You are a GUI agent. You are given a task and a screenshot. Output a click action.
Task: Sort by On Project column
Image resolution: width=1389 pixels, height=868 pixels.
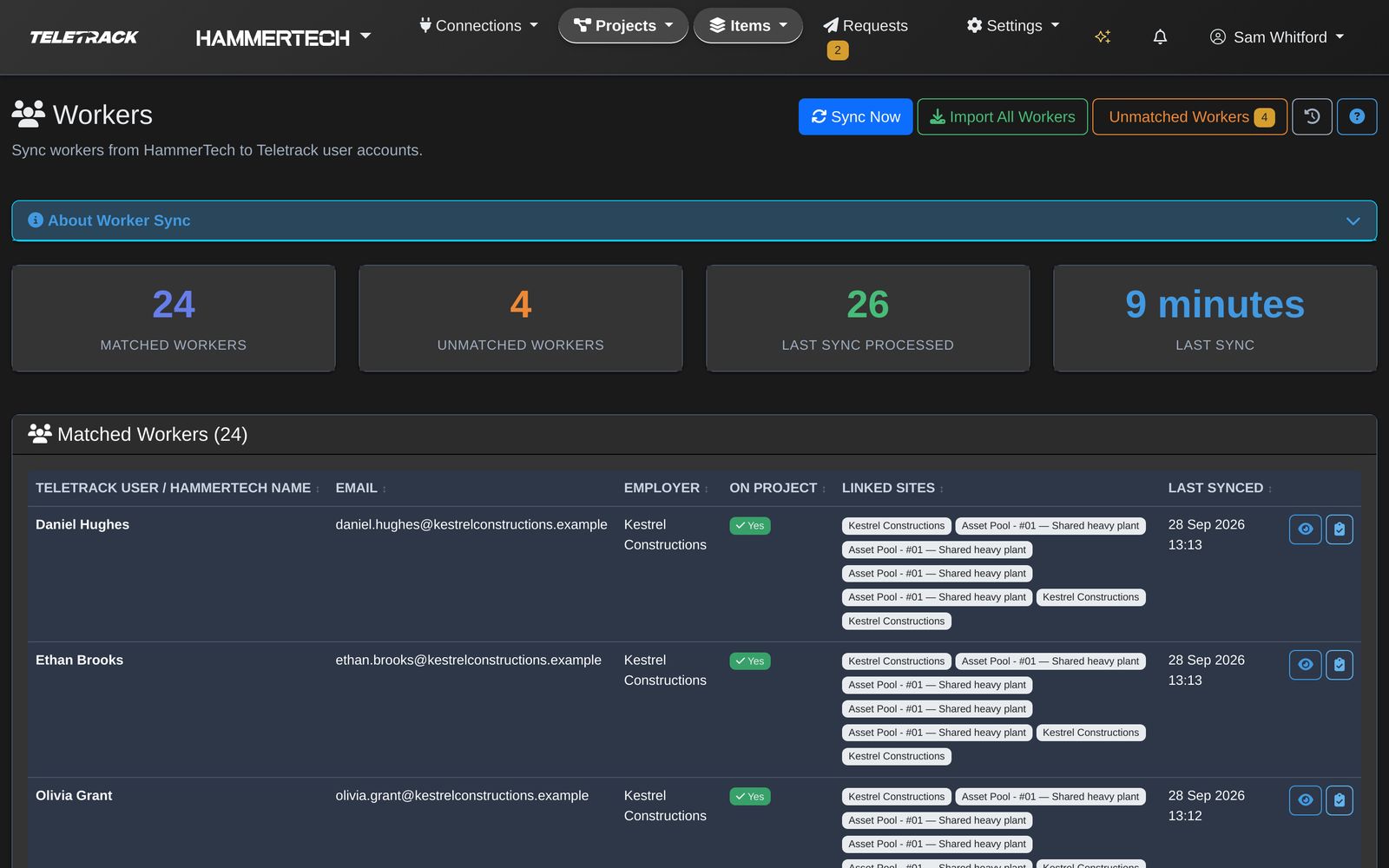coord(777,488)
